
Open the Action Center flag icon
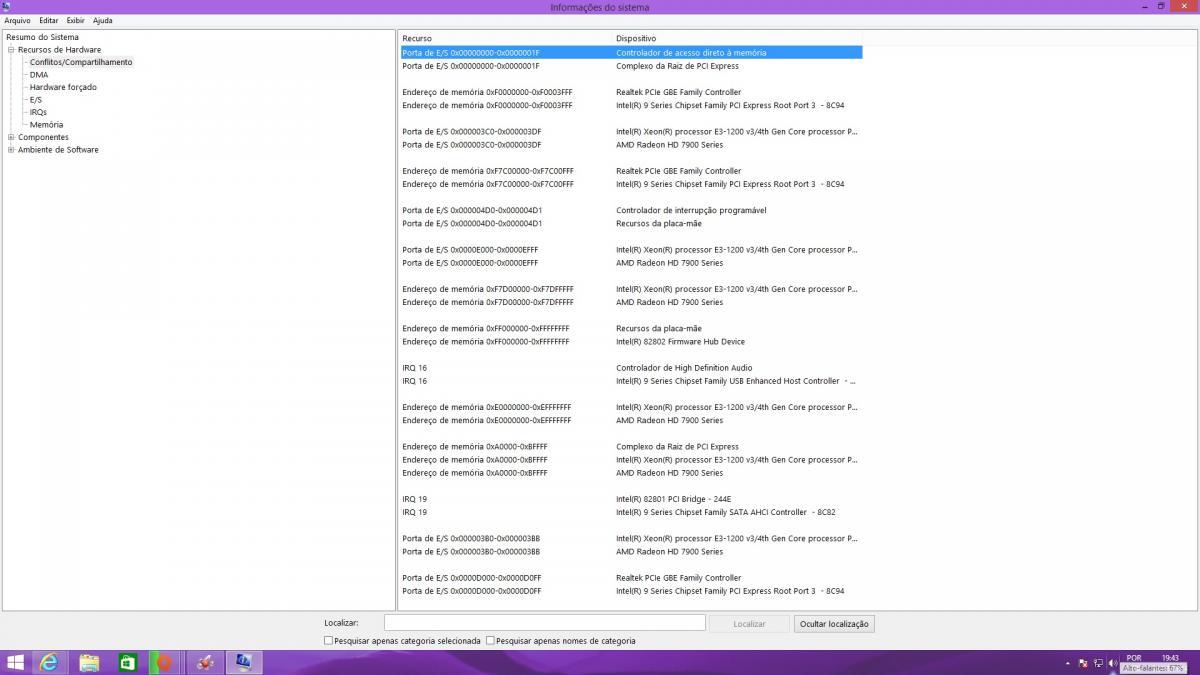point(1083,663)
